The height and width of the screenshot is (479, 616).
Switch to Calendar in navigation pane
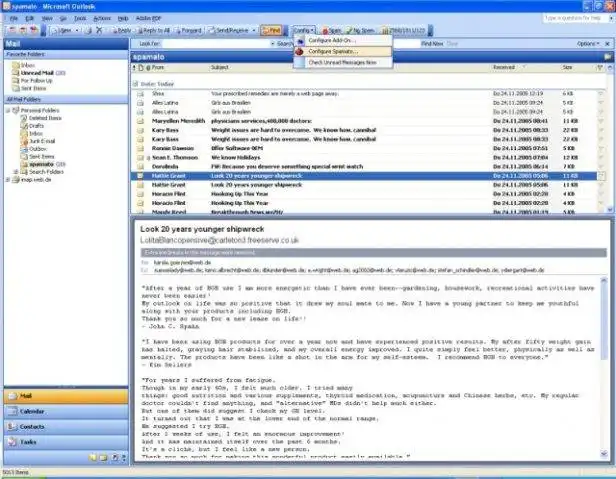(x=66, y=411)
